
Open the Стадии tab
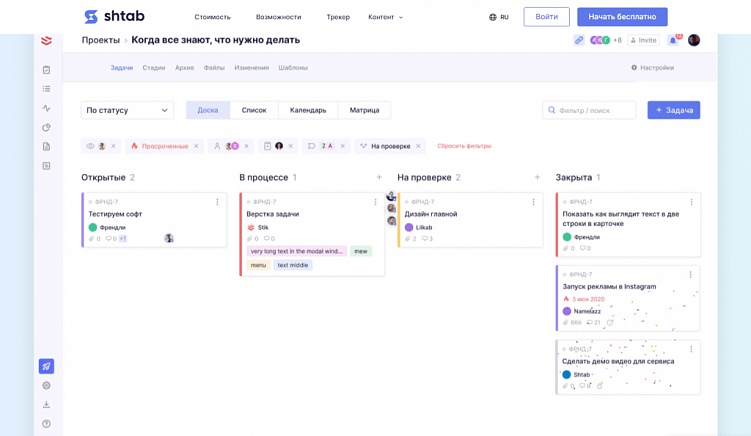point(154,68)
